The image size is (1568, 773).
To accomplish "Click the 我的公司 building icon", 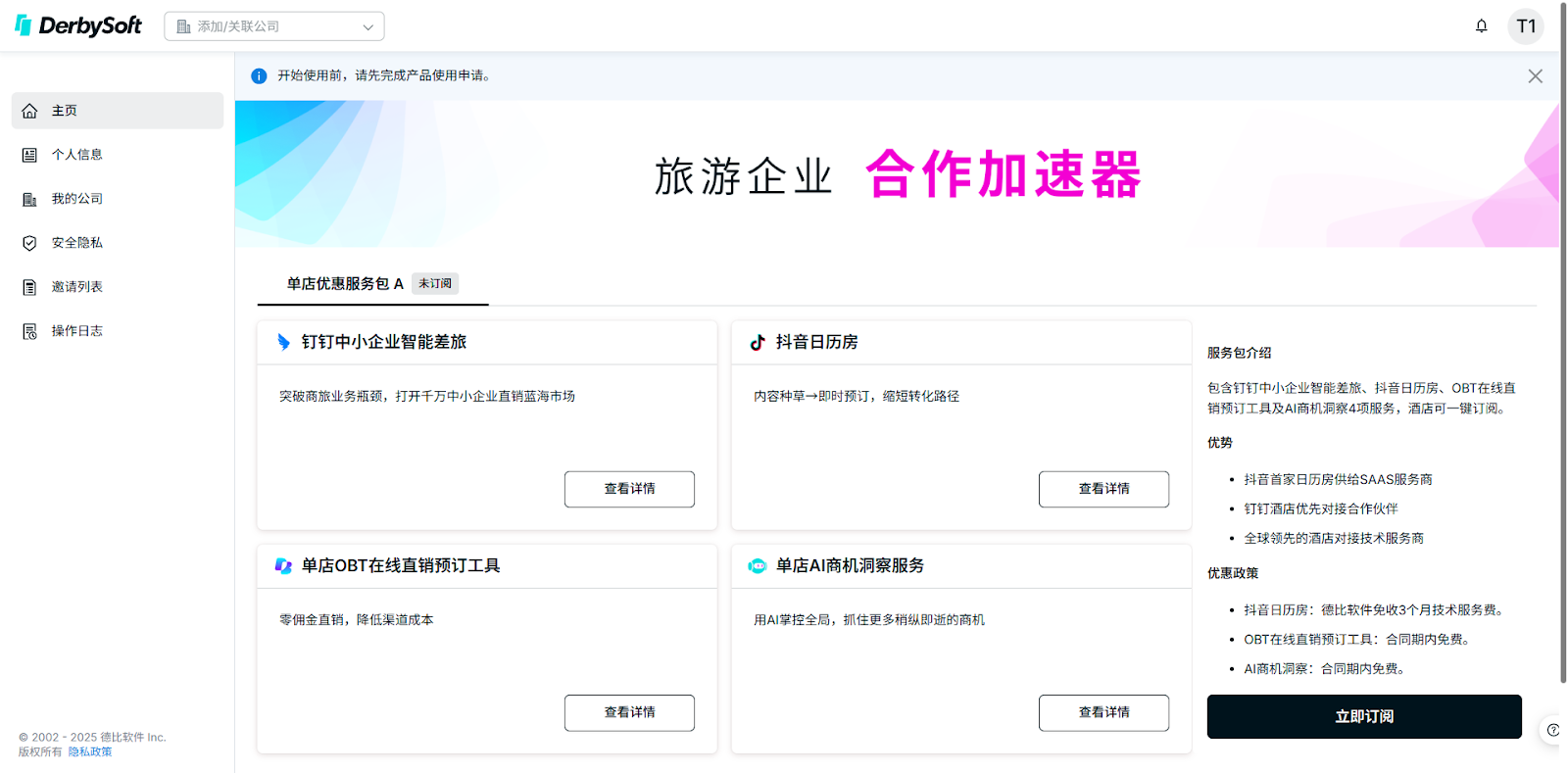I will [30, 199].
